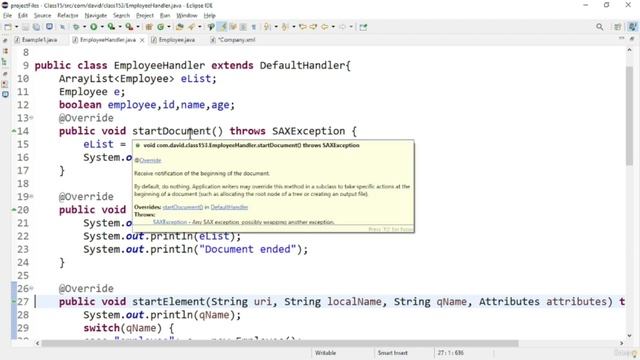Viewport: 640px width, 360px height.
Task: Launch Coverage with its toolbar icon
Action: pyautogui.click(x=111, y=27)
